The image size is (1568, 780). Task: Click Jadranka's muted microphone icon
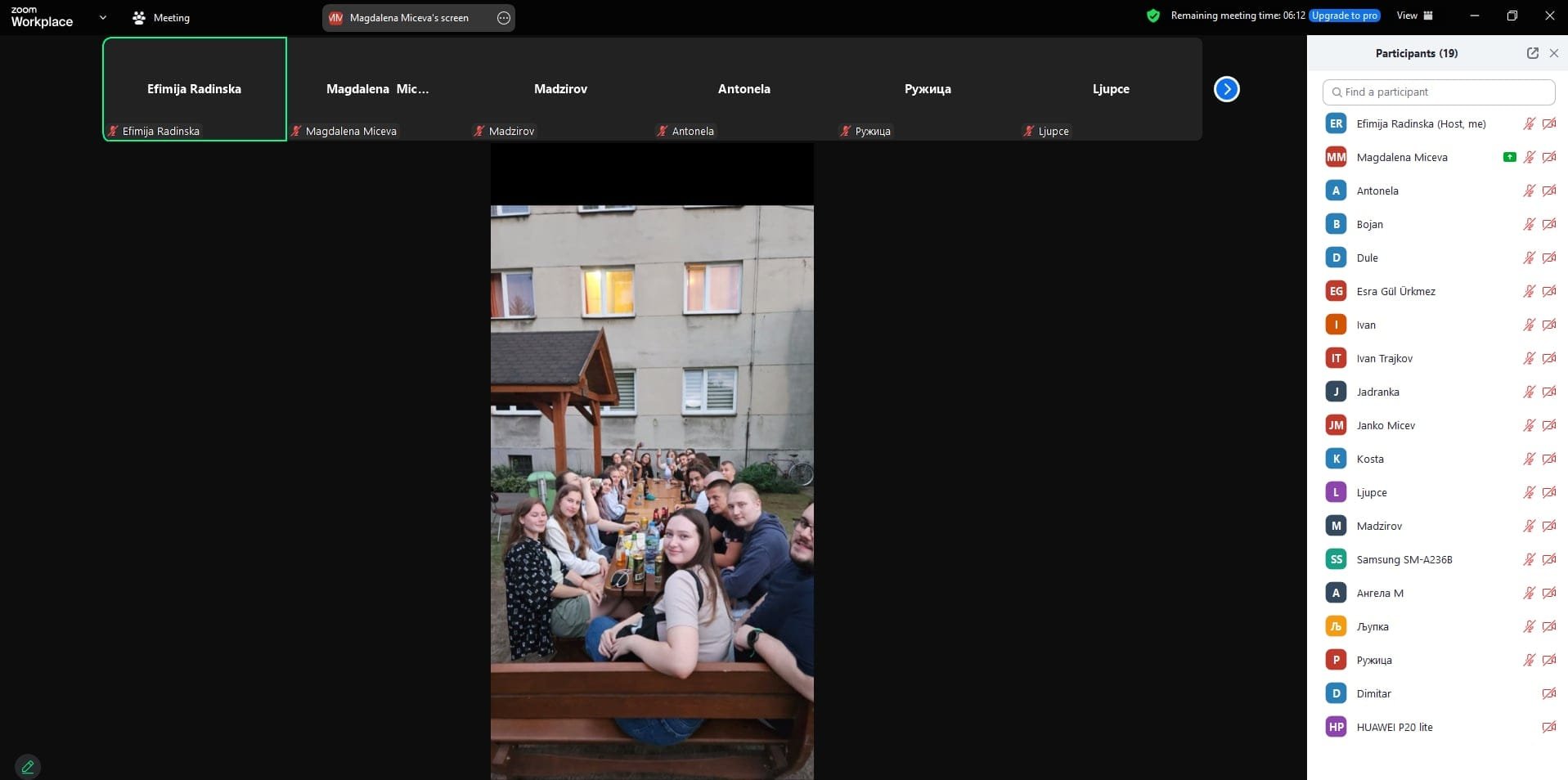click(x=1529, y=392)
